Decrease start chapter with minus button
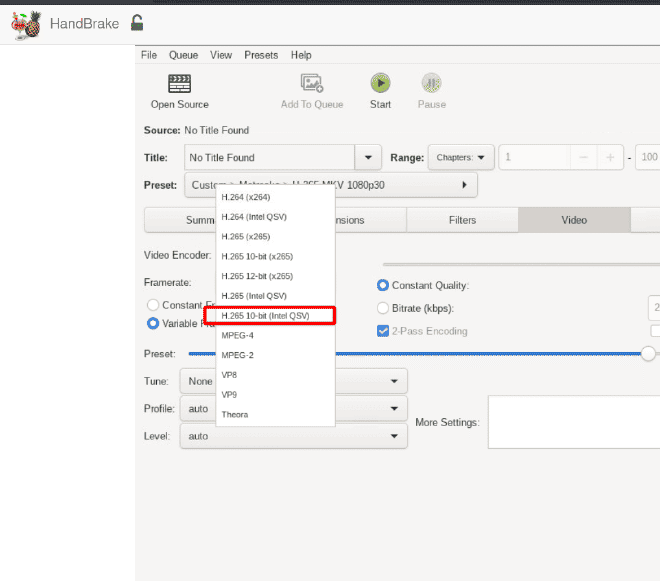Image resolution: width=660 pixels, height=581 pixels. click(583, 157)
